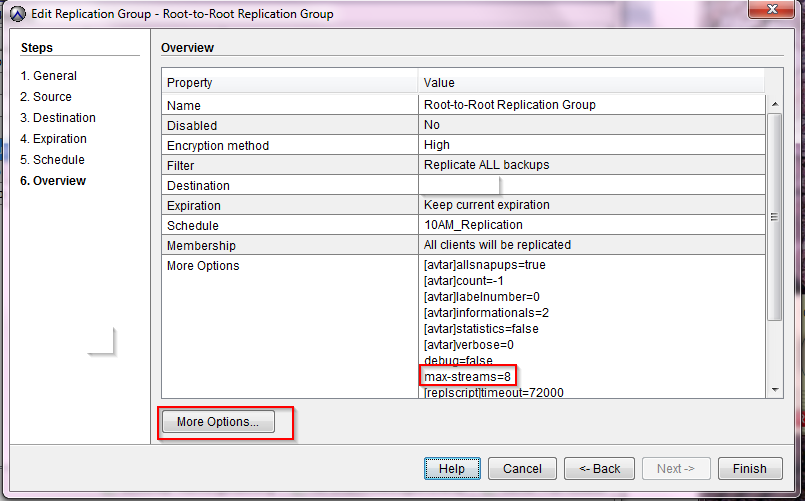Select 'Keep current expiration' value
The image size is (805, 501).
click(592, 205)
